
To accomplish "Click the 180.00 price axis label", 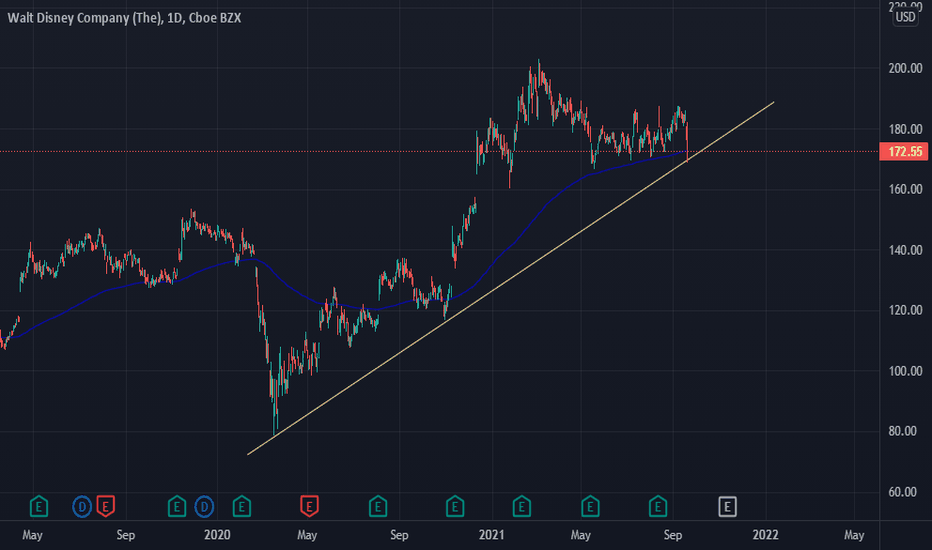I will [905, 129].
